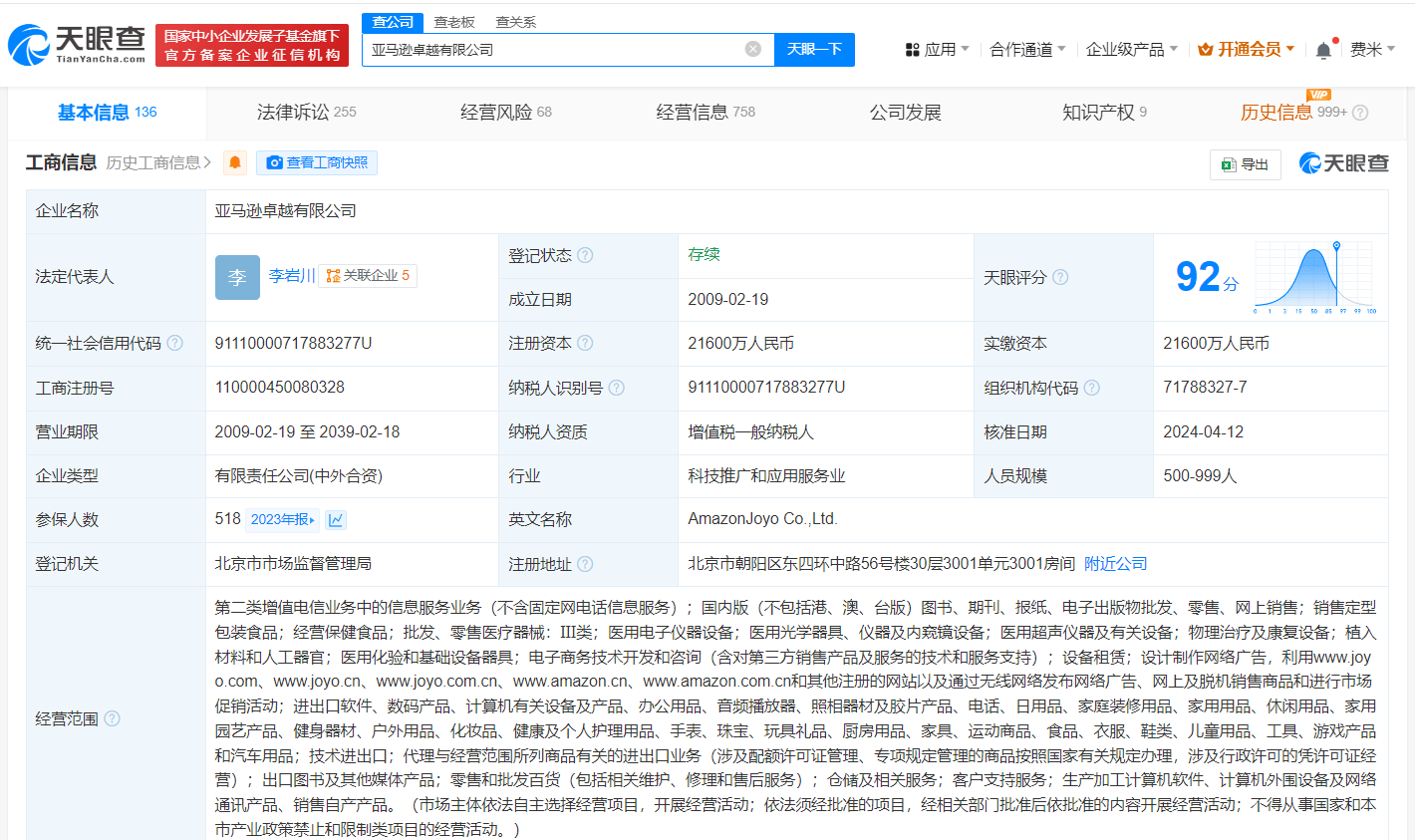Click the 查看工商快照 button
This screenshot has height=840, width=1415.
317,162
